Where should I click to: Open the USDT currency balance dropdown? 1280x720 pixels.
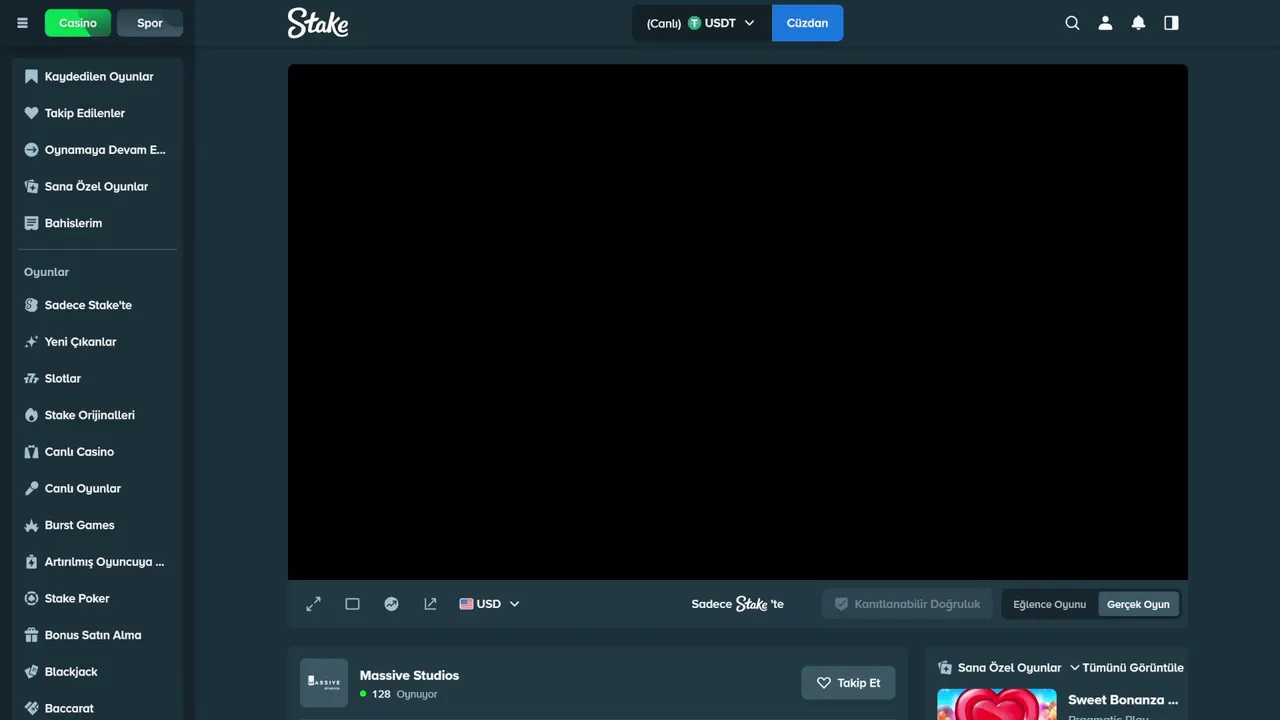pos(702,23)
